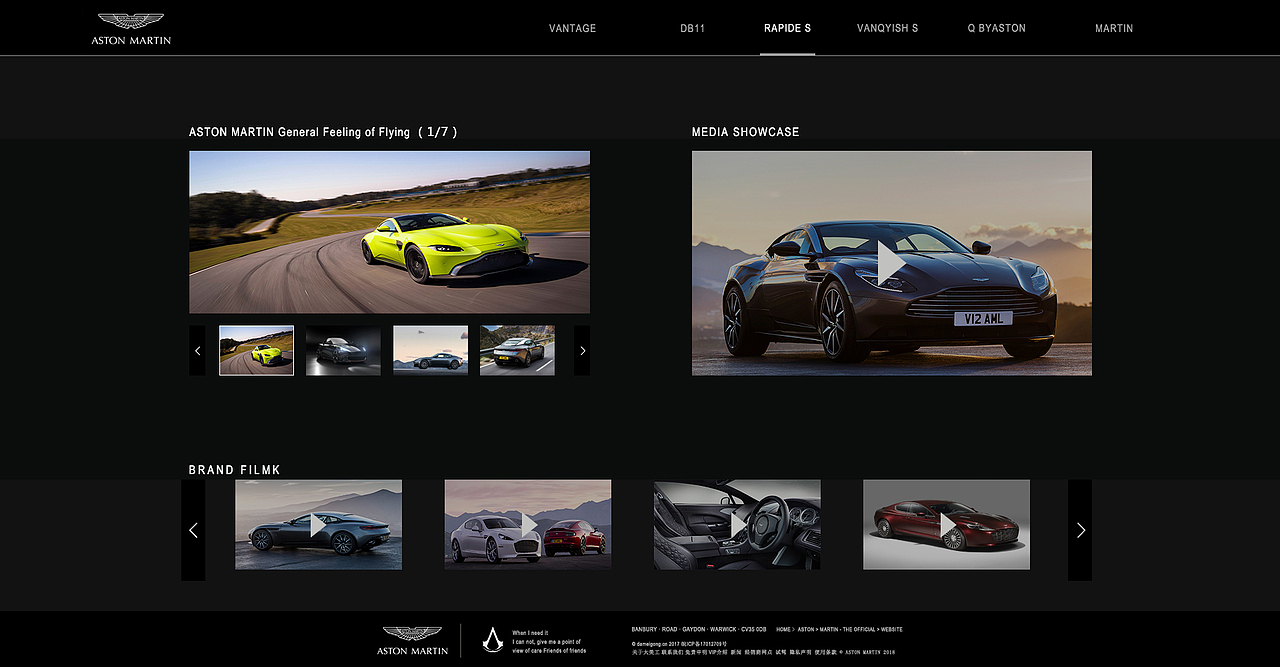The height and width of the screenshot is (667, 1280).
Task: Click the MEDIA SHOWCASE heading
Action: 746,132
